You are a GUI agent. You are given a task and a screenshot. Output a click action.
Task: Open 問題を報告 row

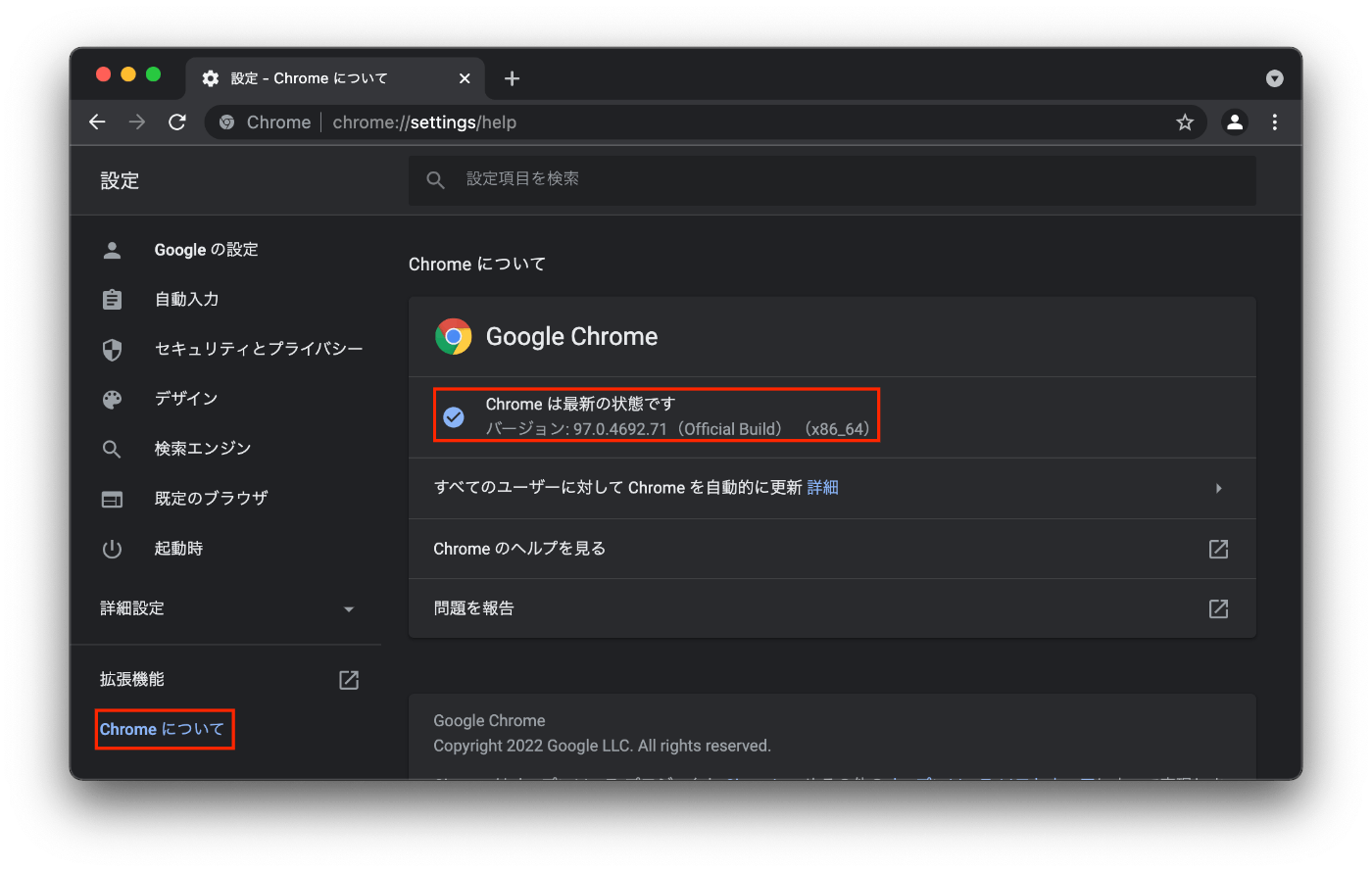pos(832,608)
